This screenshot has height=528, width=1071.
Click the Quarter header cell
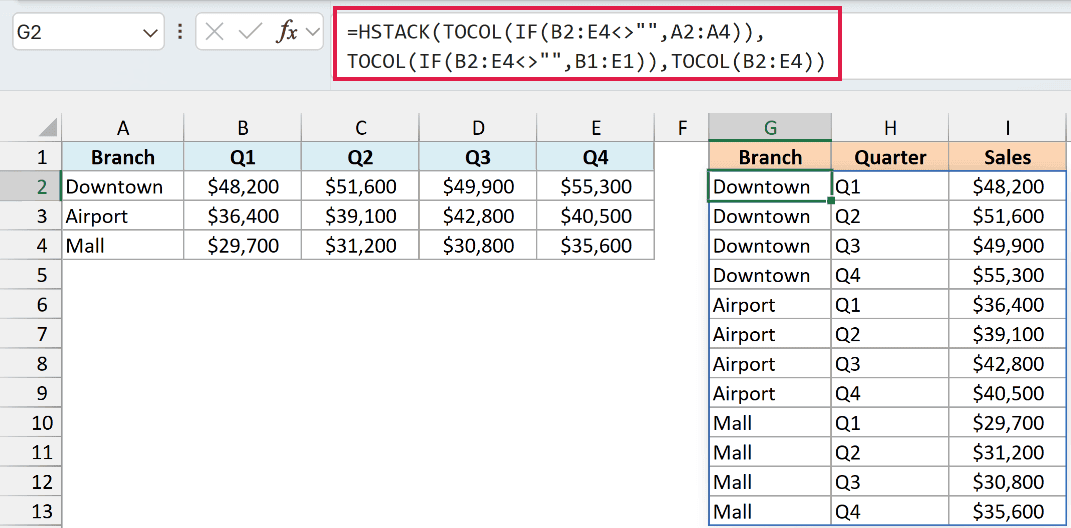pyautogui.click(x=890, y=157)
